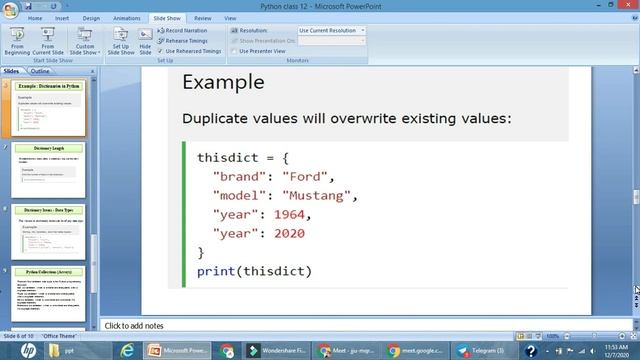Open the Review ribbon tab
The image size is (640, 360).
click(202, 18)
